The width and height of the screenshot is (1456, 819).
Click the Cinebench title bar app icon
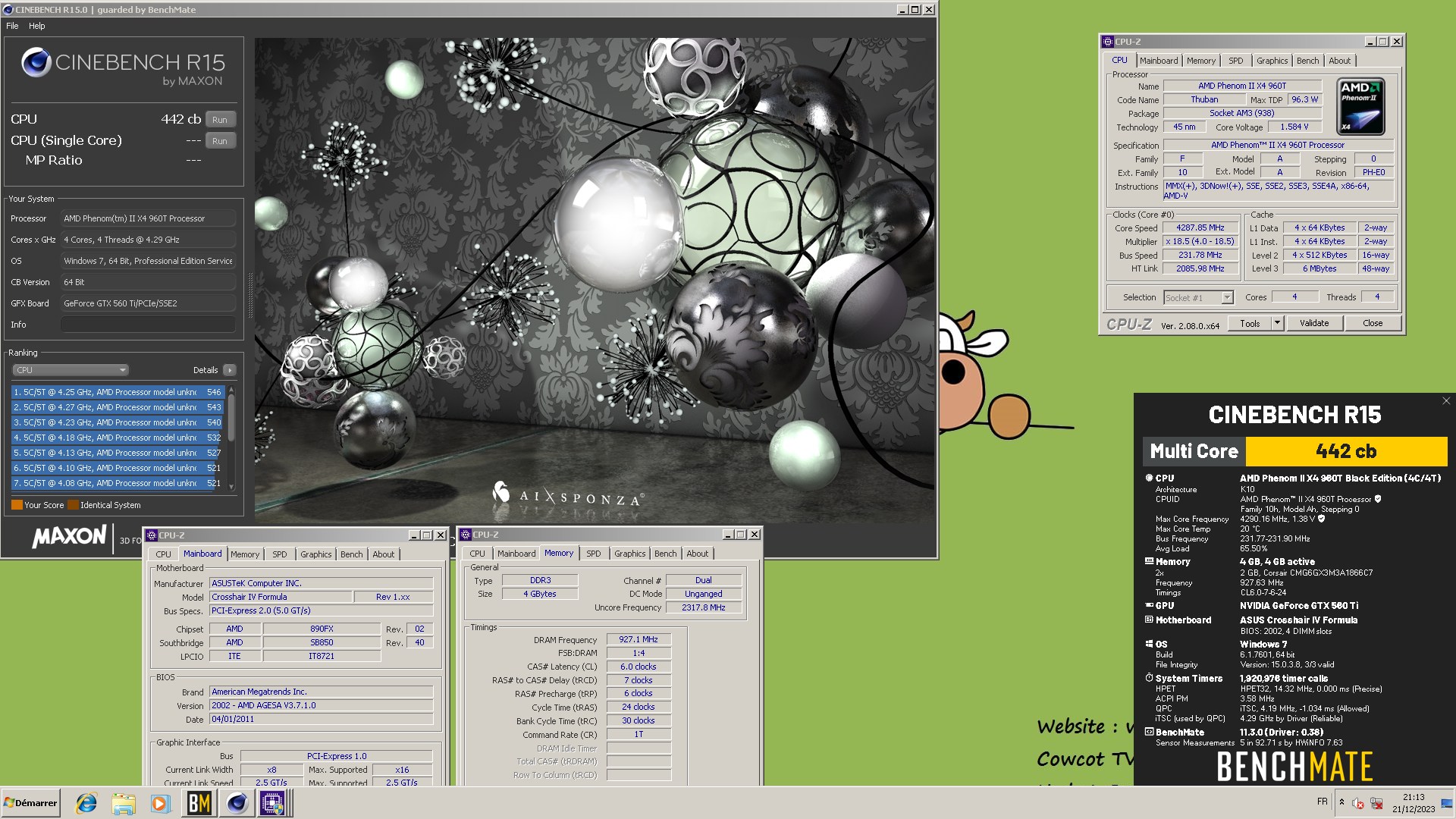tap(8, 9)
